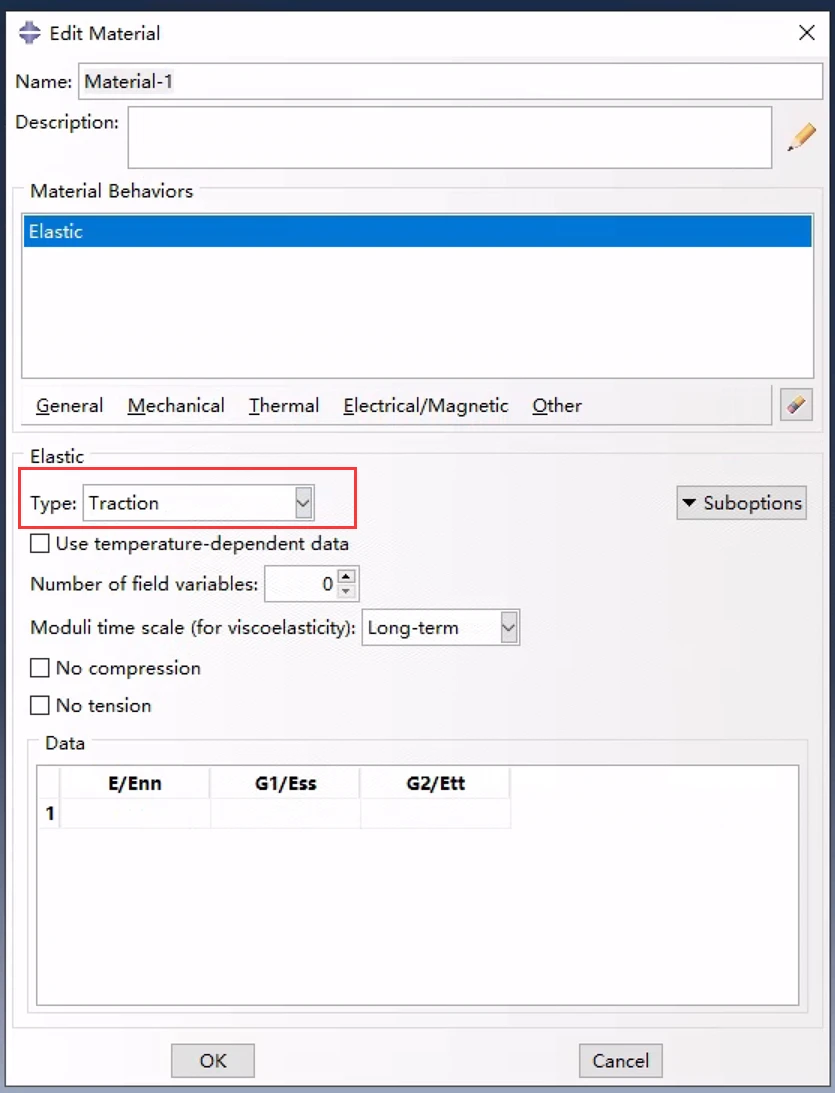Click the Abaqus icon in the title bar
Viewport: 835px width, 1093px height.
(29, 33)
